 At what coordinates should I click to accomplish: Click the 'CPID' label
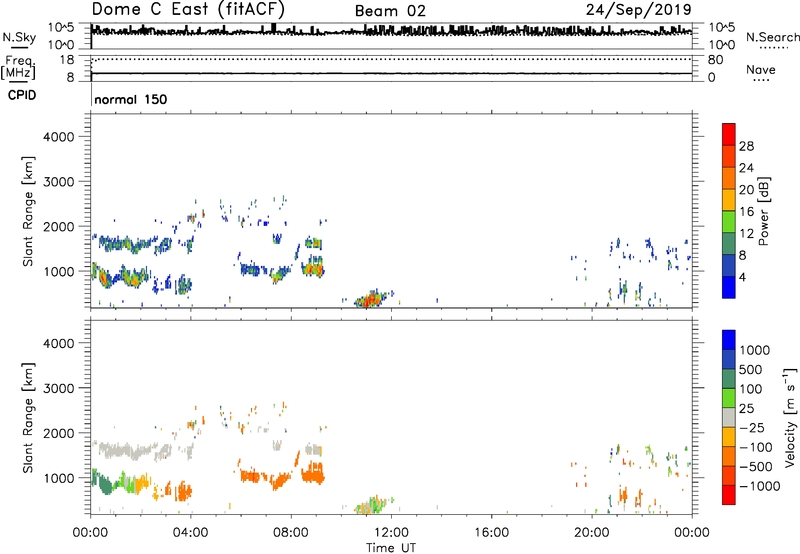[21, 95]
